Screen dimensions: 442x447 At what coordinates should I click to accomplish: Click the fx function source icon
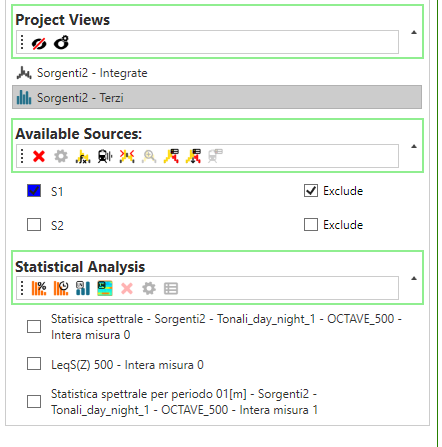click(x=83, y=156)
